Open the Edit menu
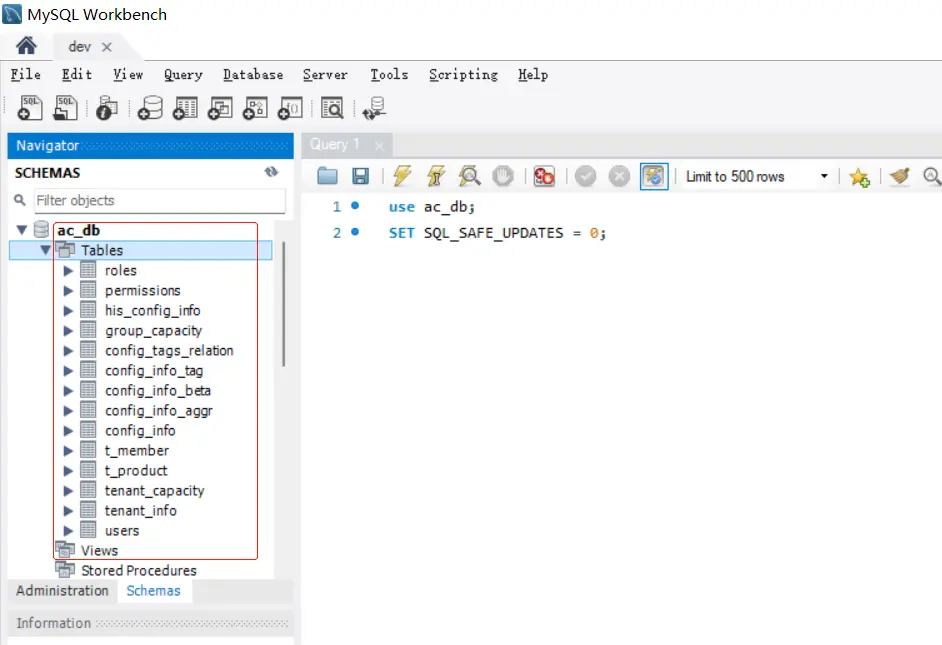 click(77, 74)
